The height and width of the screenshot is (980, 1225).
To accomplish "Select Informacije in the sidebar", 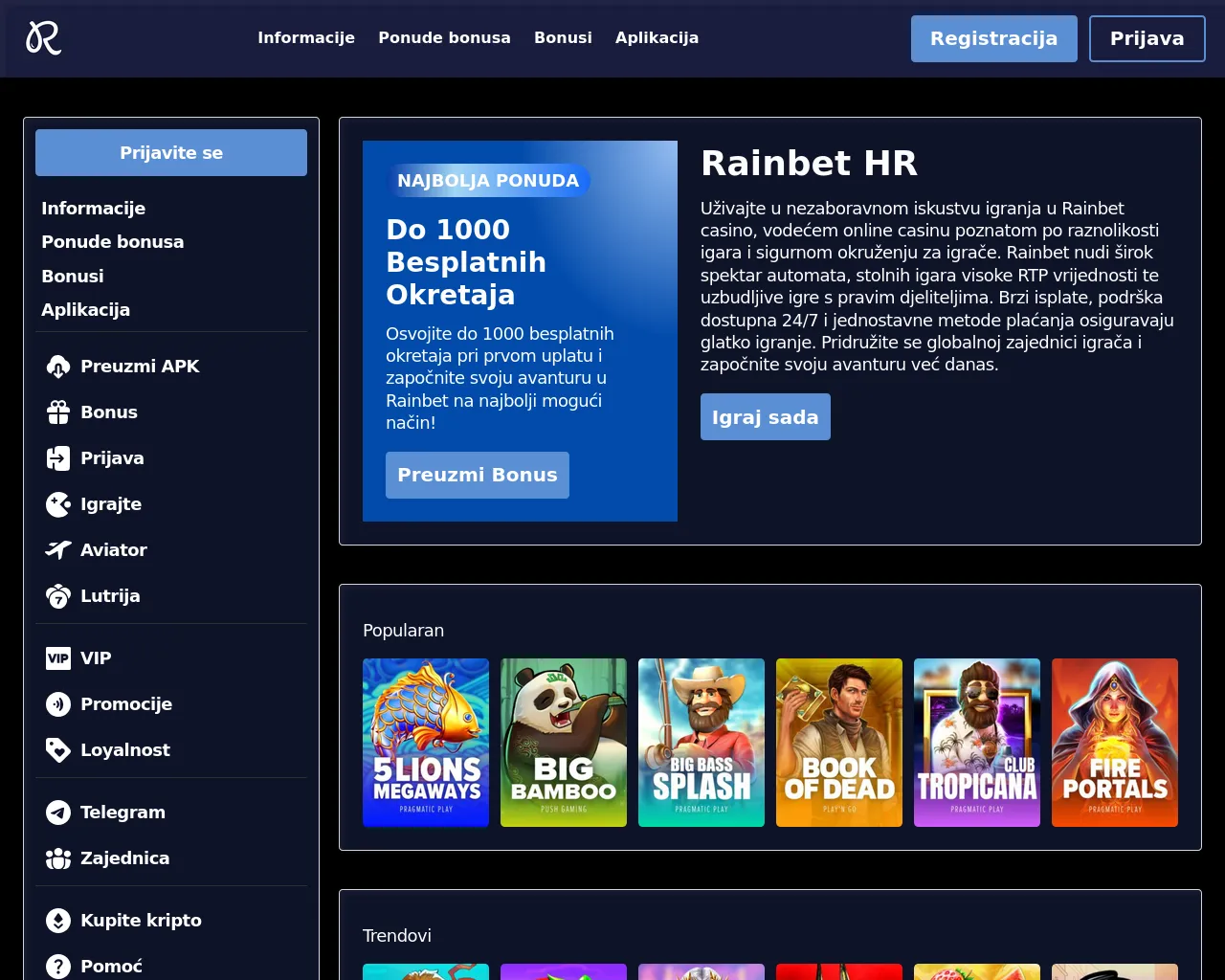I will (x=93, y=209).
